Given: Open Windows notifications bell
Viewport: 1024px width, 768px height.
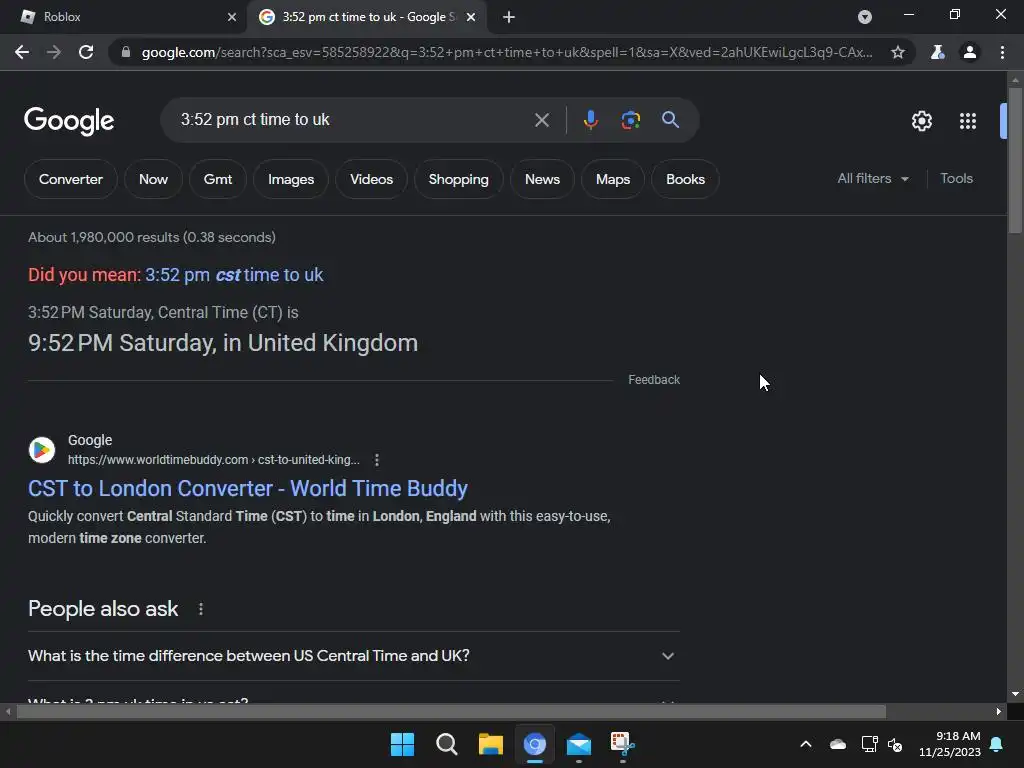Looking at the screenshot, I should click(x=997, y=744).
